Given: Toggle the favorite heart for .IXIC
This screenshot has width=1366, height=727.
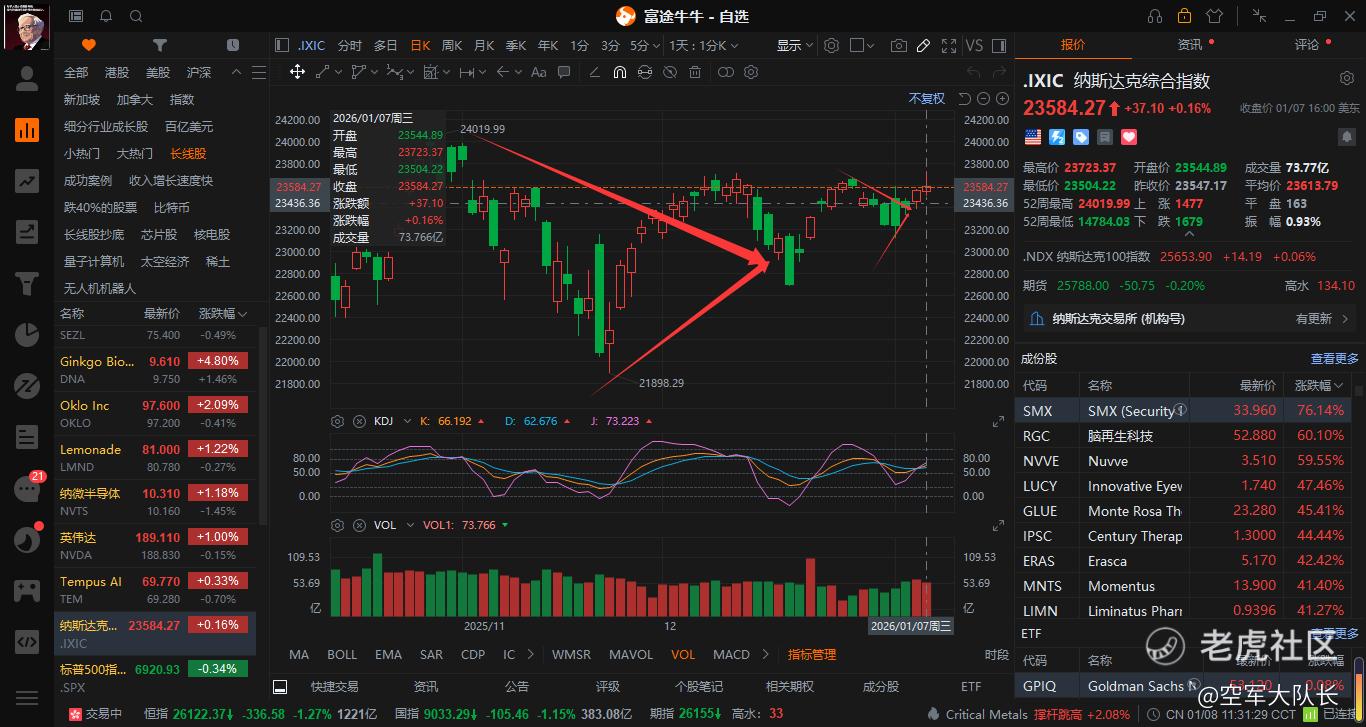Looking at the screenshot, I should (1130, 137).
